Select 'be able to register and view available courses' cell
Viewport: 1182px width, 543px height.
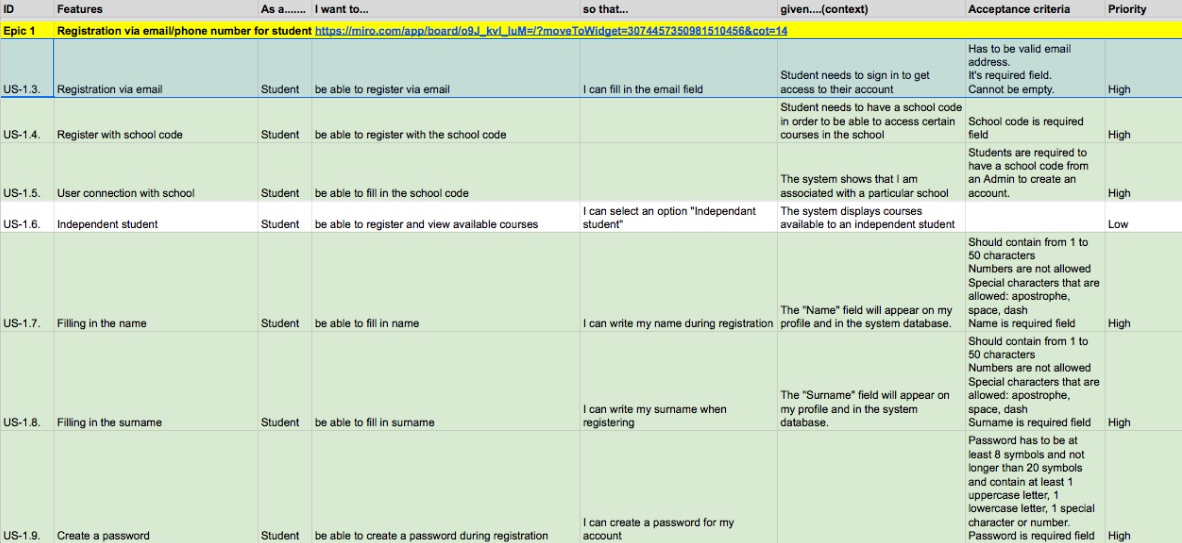(x=446, y=217)
